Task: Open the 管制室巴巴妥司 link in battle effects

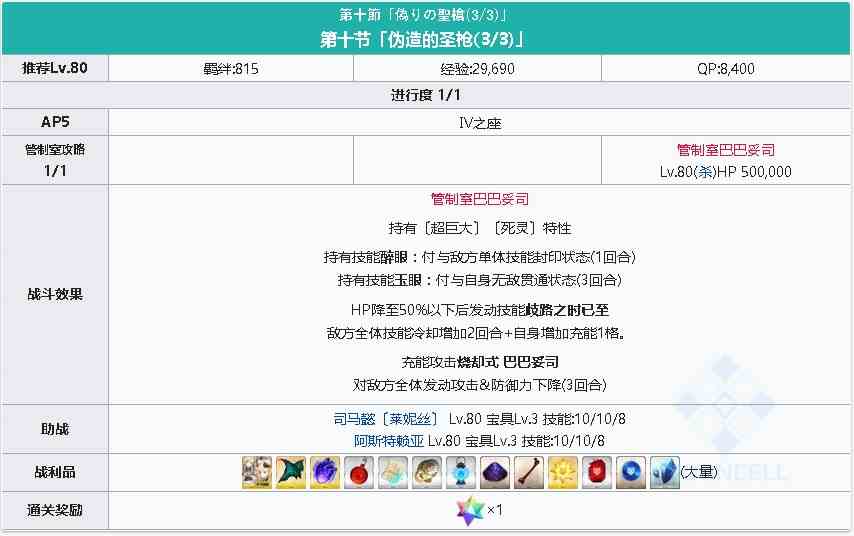Action: [479, 199]
